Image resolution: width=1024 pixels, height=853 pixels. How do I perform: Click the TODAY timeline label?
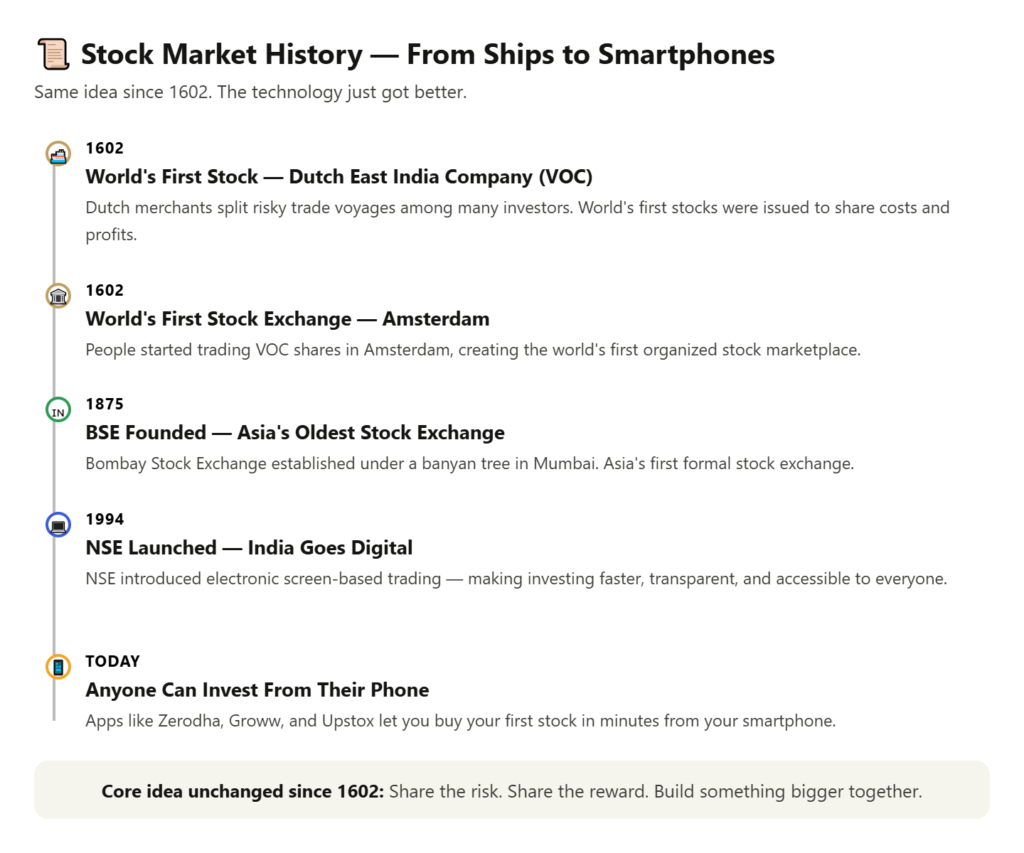click(x=112, y=661)
